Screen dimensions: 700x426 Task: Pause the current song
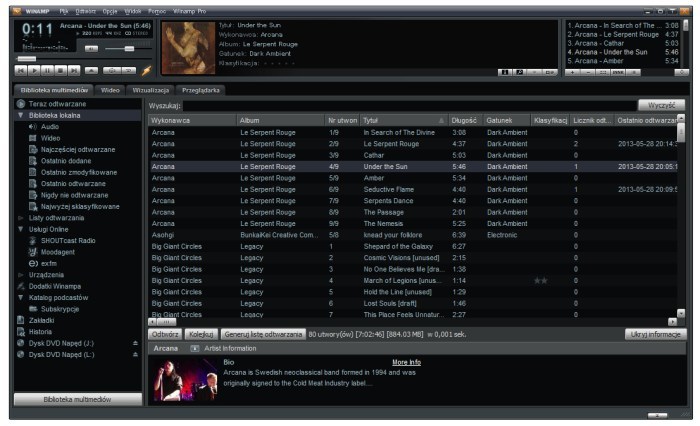click(47, 71)
